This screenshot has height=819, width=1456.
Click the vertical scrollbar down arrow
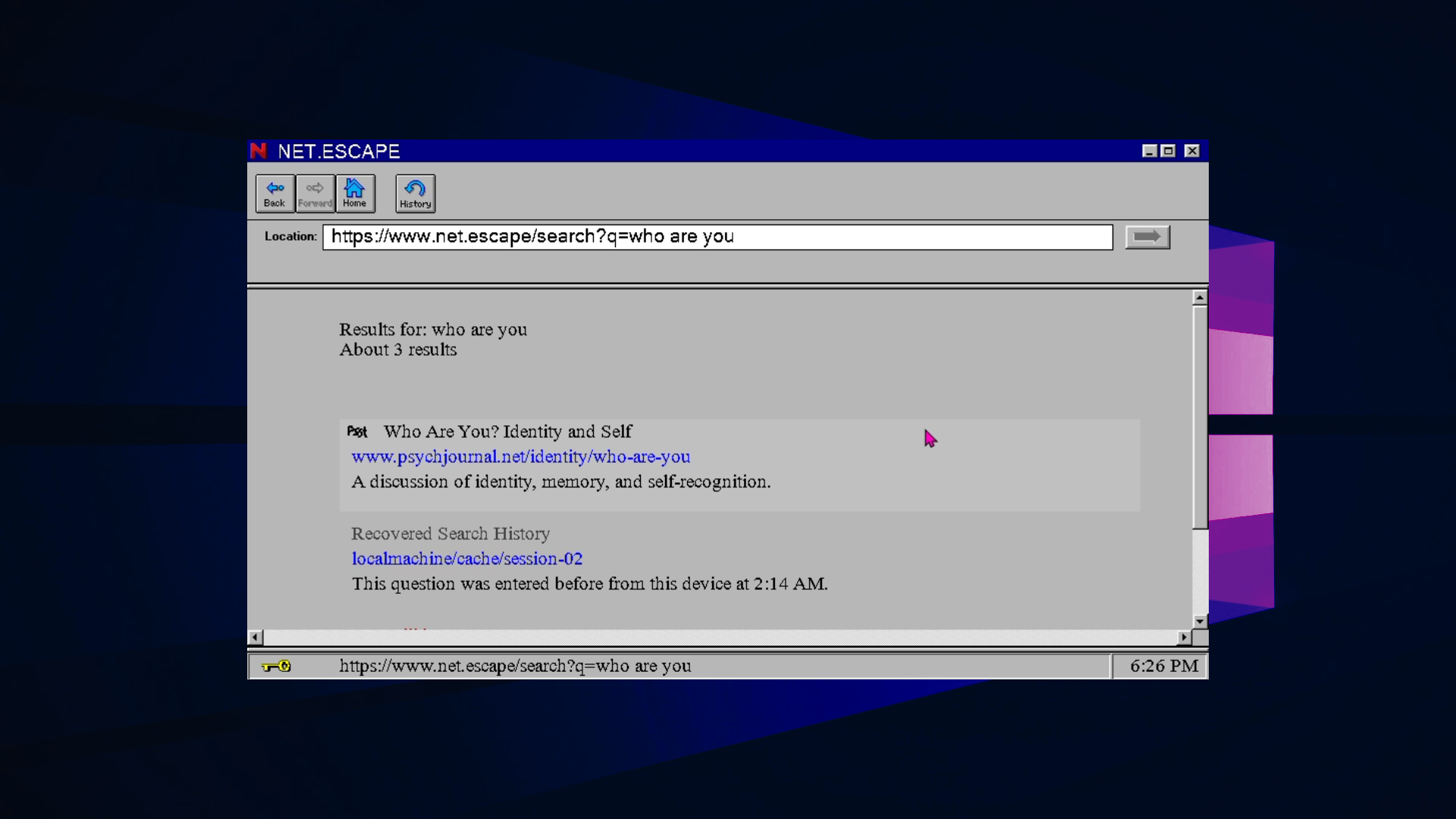(1199, 621)
